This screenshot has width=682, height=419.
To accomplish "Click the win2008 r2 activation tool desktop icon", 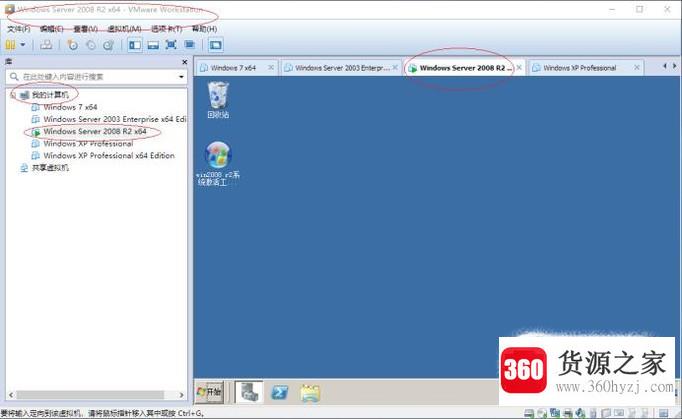I will (x=218, y=164).
